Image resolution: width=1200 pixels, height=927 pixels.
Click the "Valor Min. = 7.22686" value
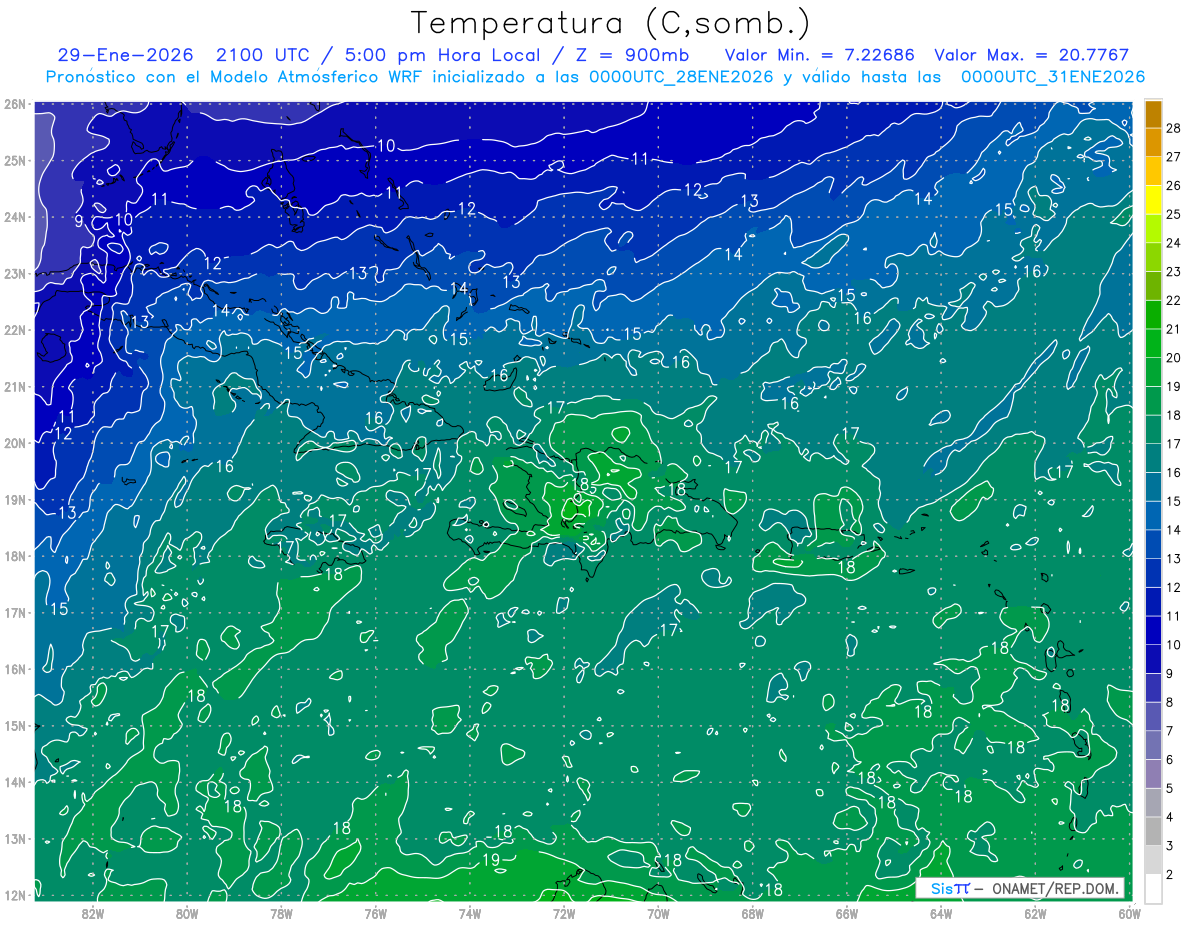coord(820,56)
